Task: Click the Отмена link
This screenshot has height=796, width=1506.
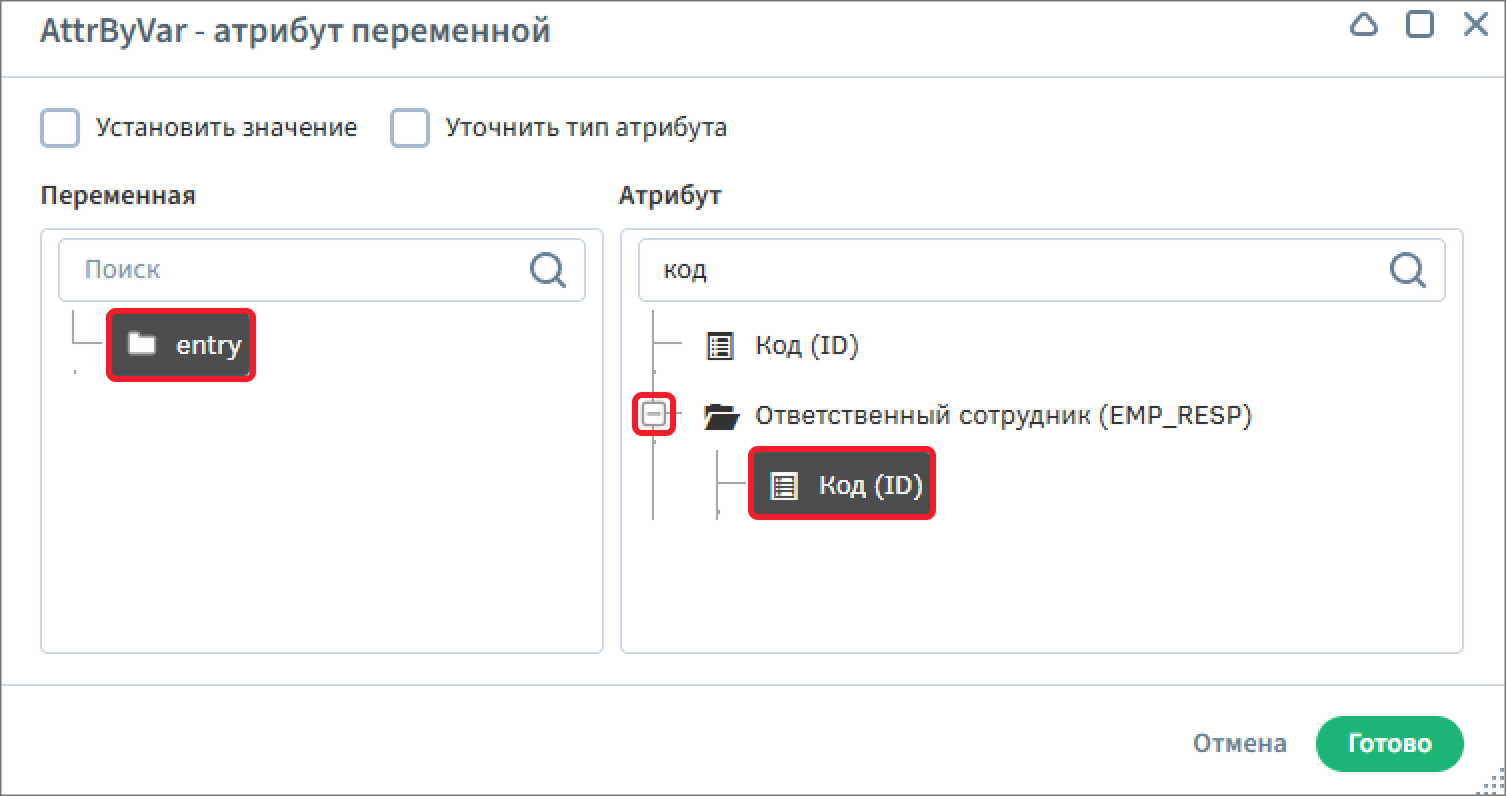Action: tap(1239, 744)
